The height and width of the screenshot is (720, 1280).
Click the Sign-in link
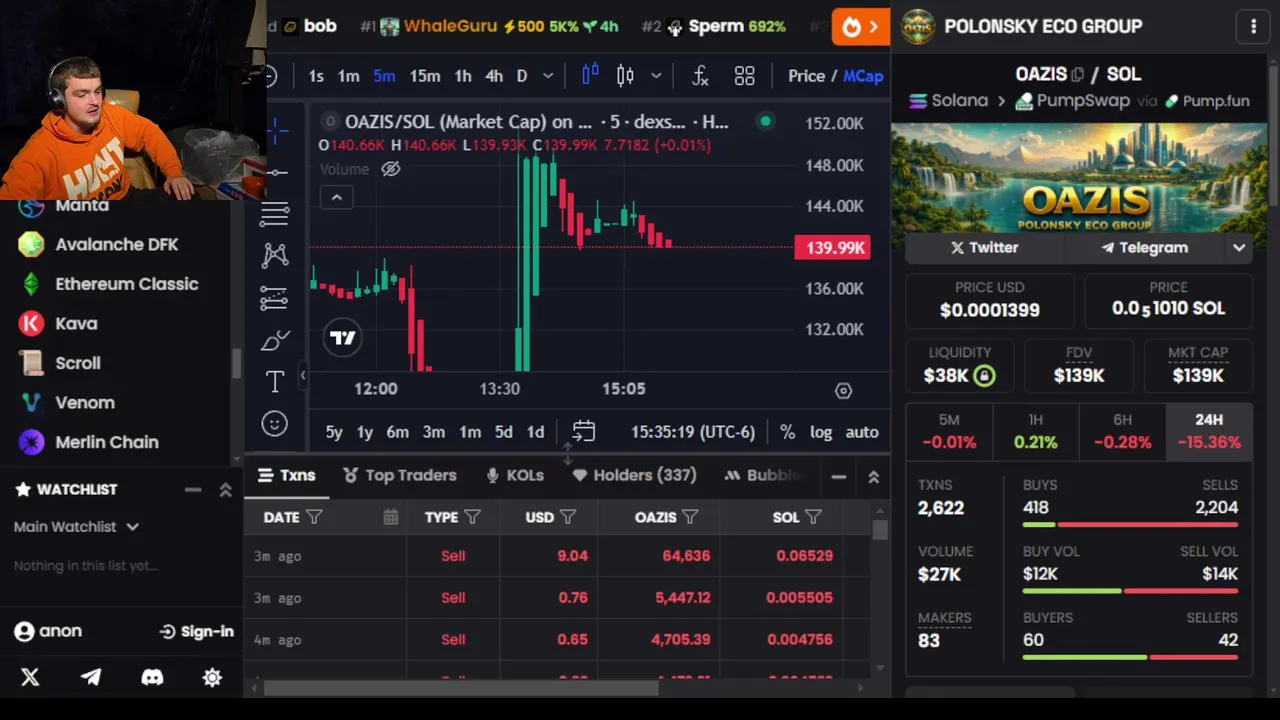click(196, 631)
